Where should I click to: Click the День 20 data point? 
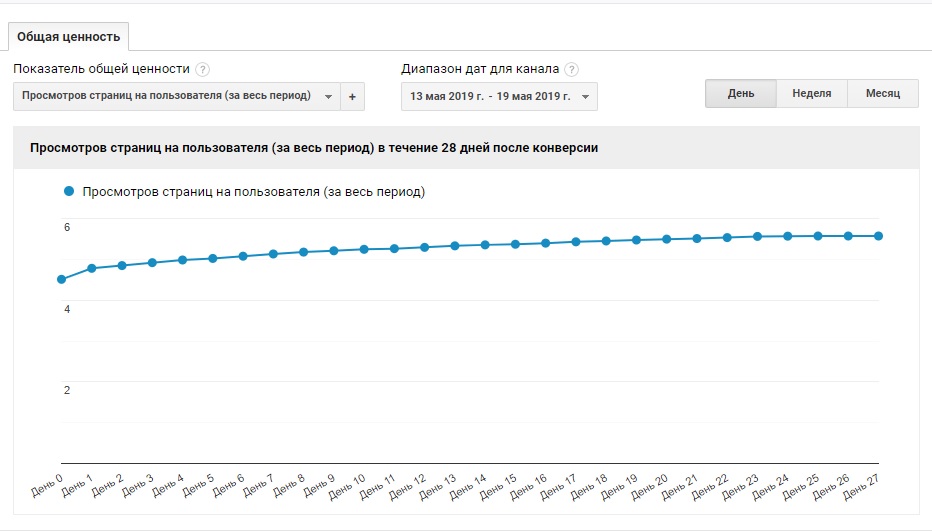(x=666, y=239)
